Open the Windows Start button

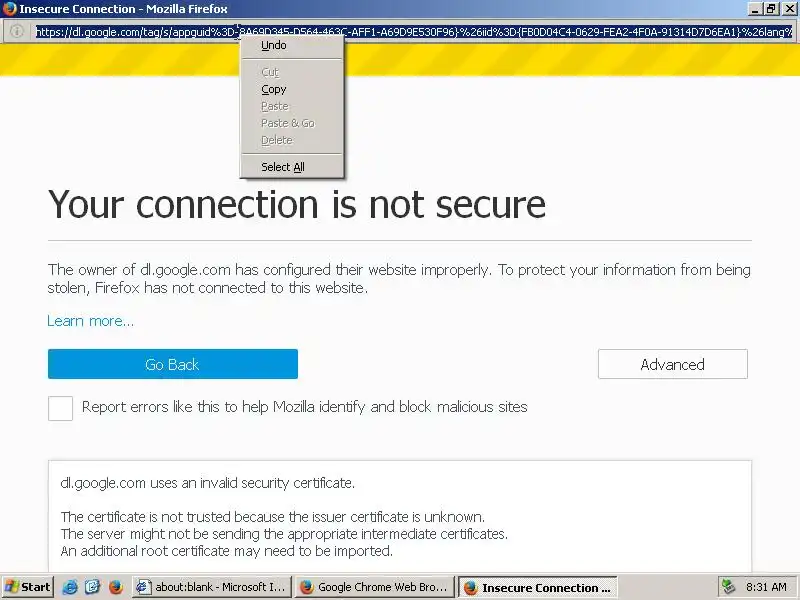click(28, 587)
